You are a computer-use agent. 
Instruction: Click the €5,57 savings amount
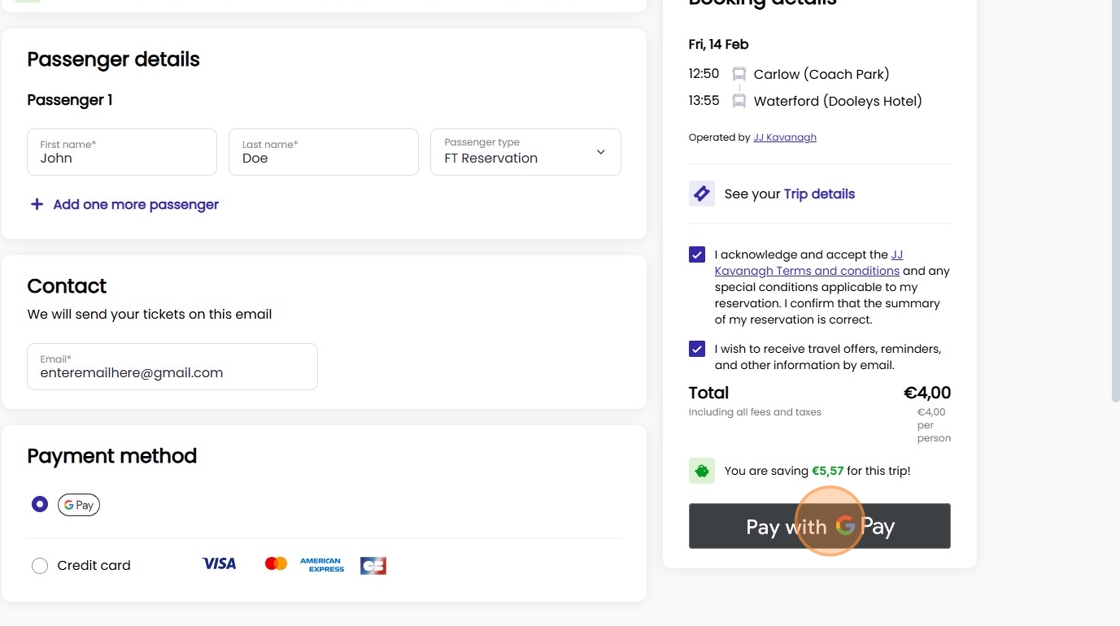(x=827, y=471)
